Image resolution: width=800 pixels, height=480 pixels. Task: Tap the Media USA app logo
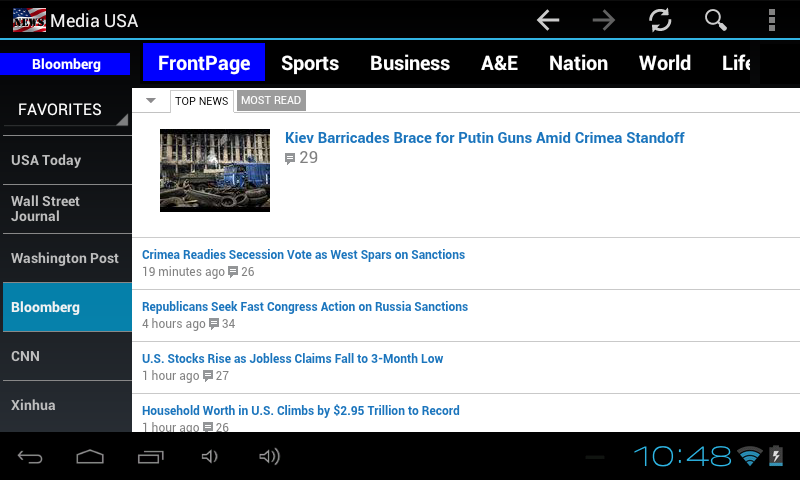click(29, 20)
